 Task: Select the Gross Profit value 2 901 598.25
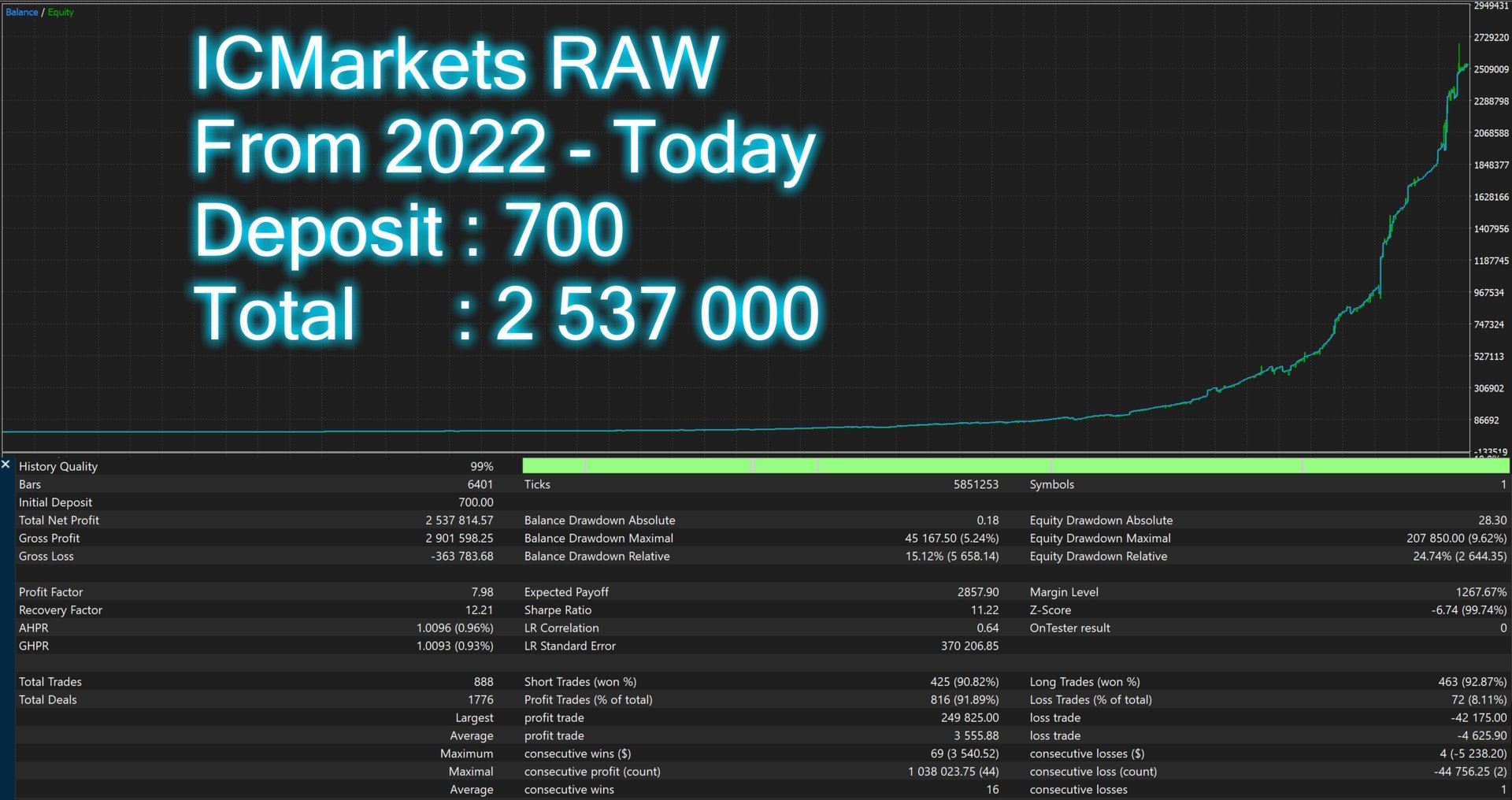(x=460, y=539)
